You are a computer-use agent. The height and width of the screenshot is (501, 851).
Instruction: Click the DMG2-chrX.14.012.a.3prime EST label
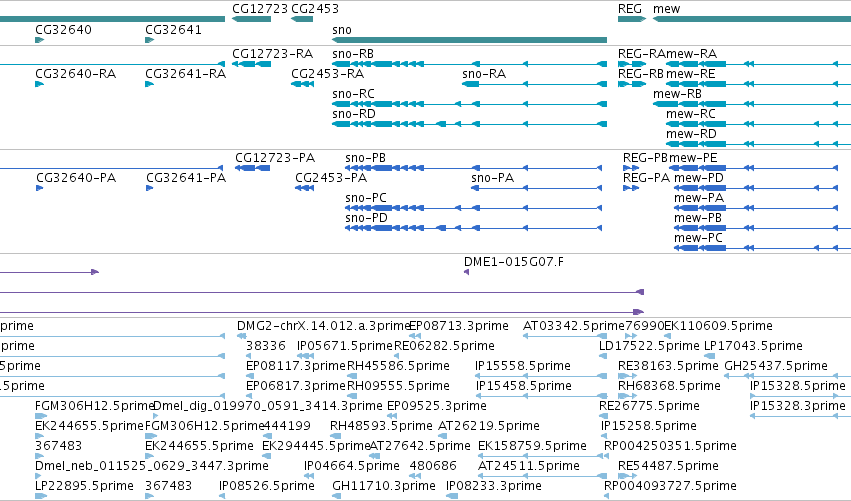click(323, 326)
